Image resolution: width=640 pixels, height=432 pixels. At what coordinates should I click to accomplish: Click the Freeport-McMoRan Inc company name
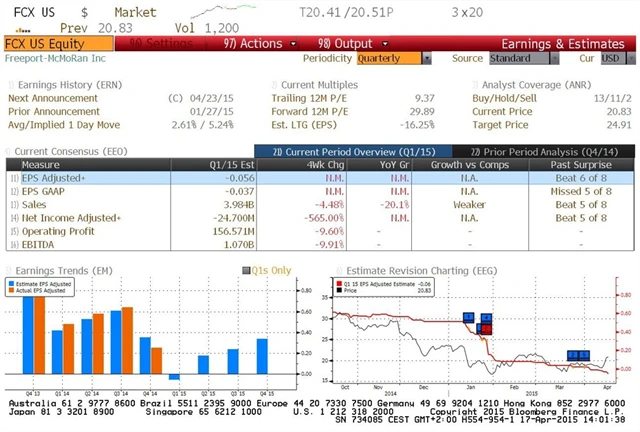coord(55,58)
